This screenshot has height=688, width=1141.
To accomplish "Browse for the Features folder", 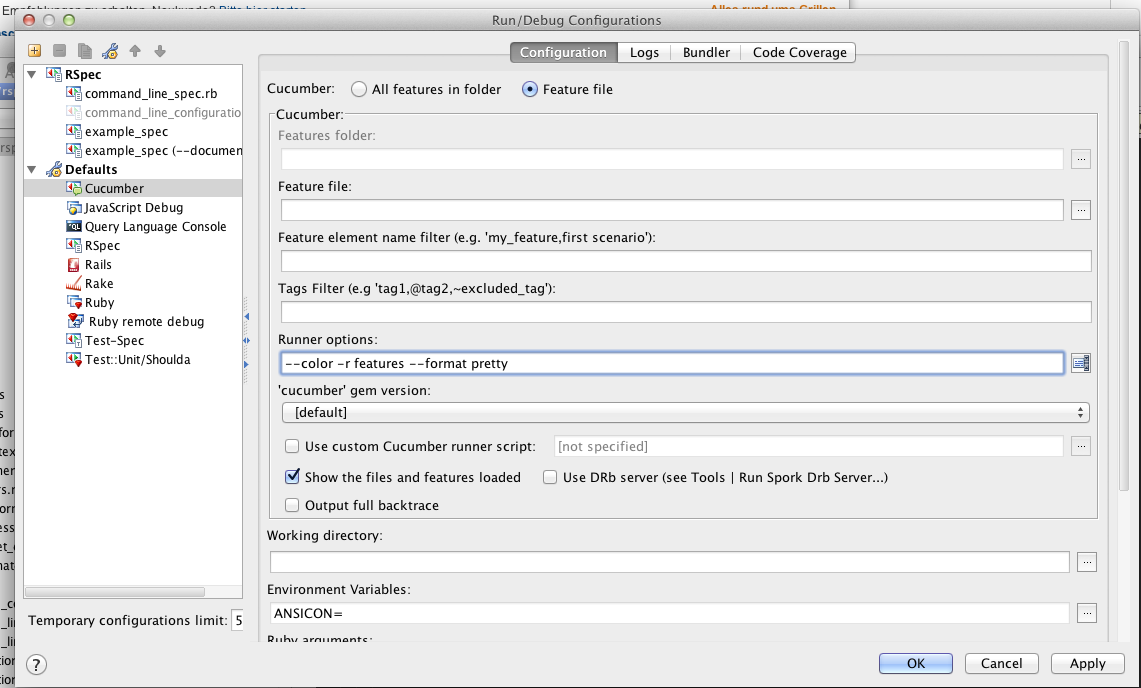I will [x=1081, y=159].
